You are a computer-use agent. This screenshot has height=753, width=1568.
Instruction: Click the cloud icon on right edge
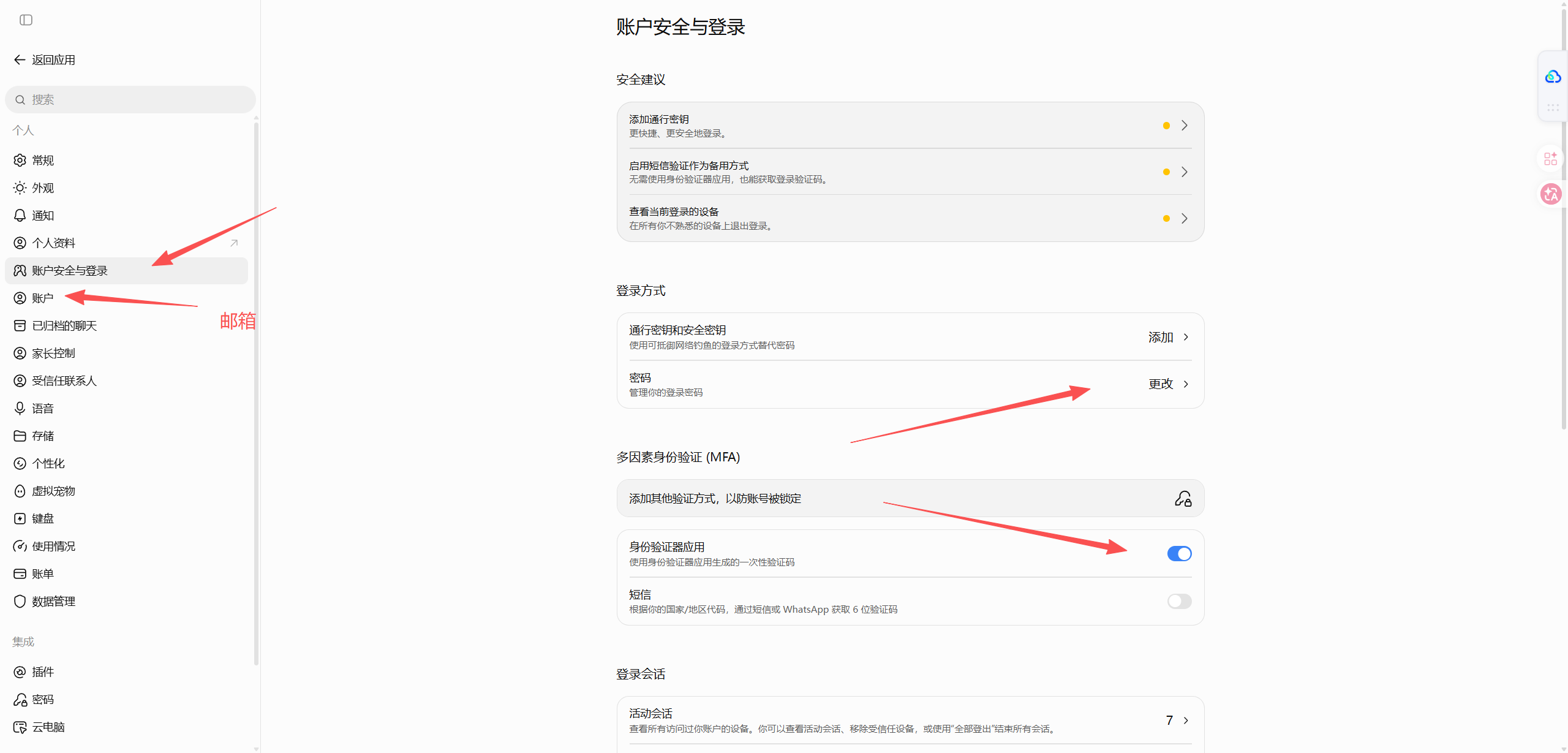coord(1553,77)
